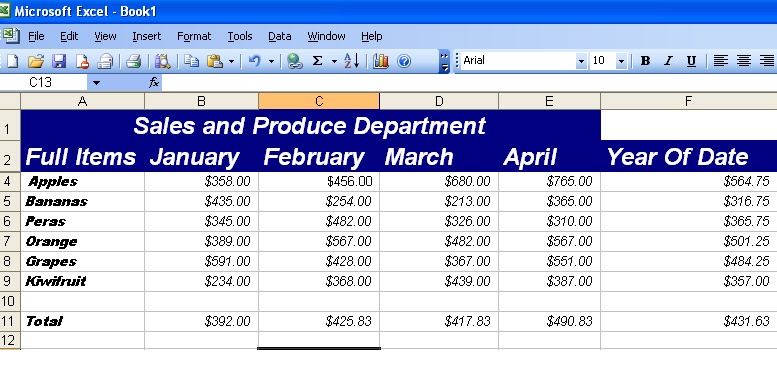Open the Format menu
This screenshot has width=777, height=384.
[x=194, y=36]
